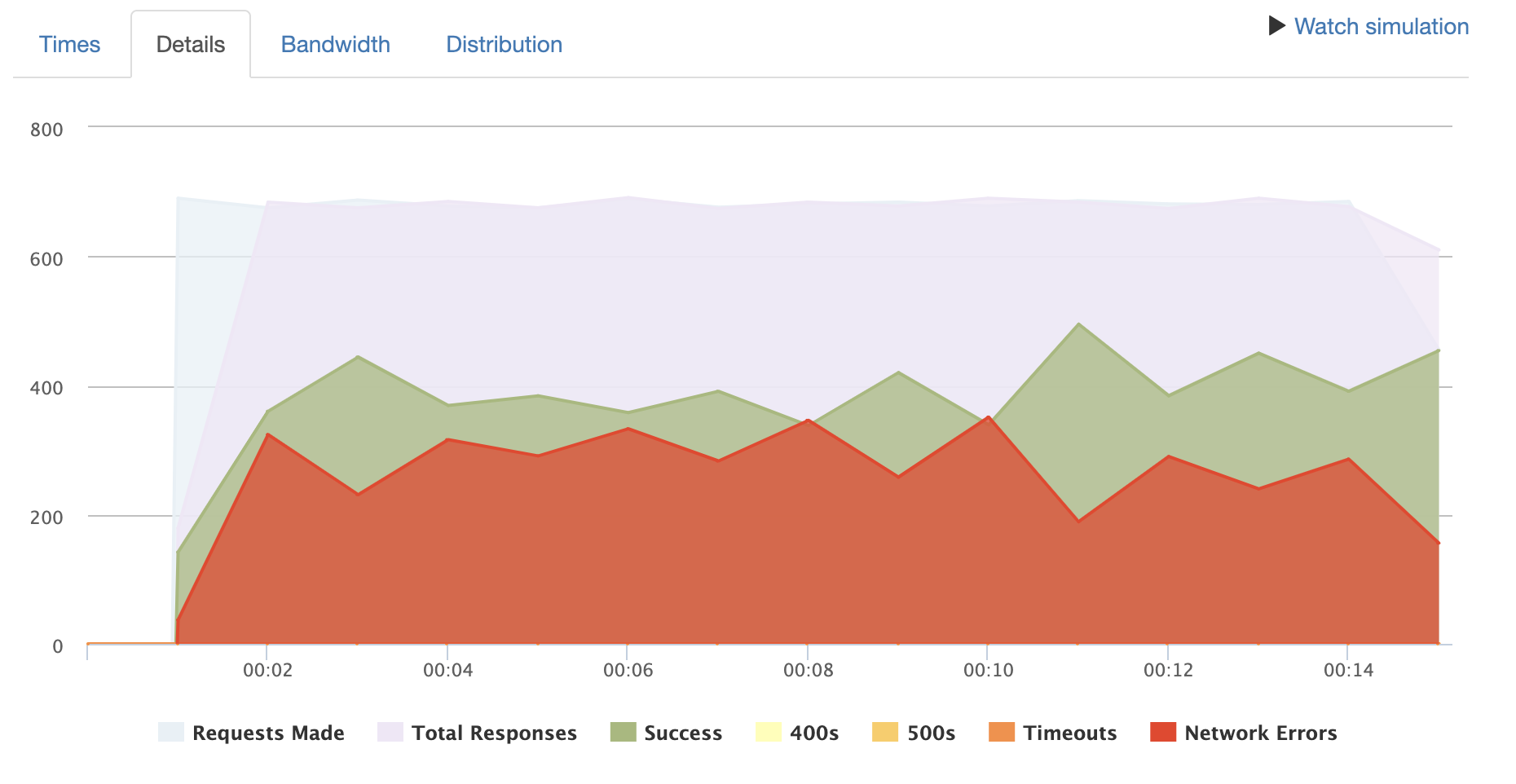
Task: Click the Network Errors peak at 00:10
Action: pos(988,417)
